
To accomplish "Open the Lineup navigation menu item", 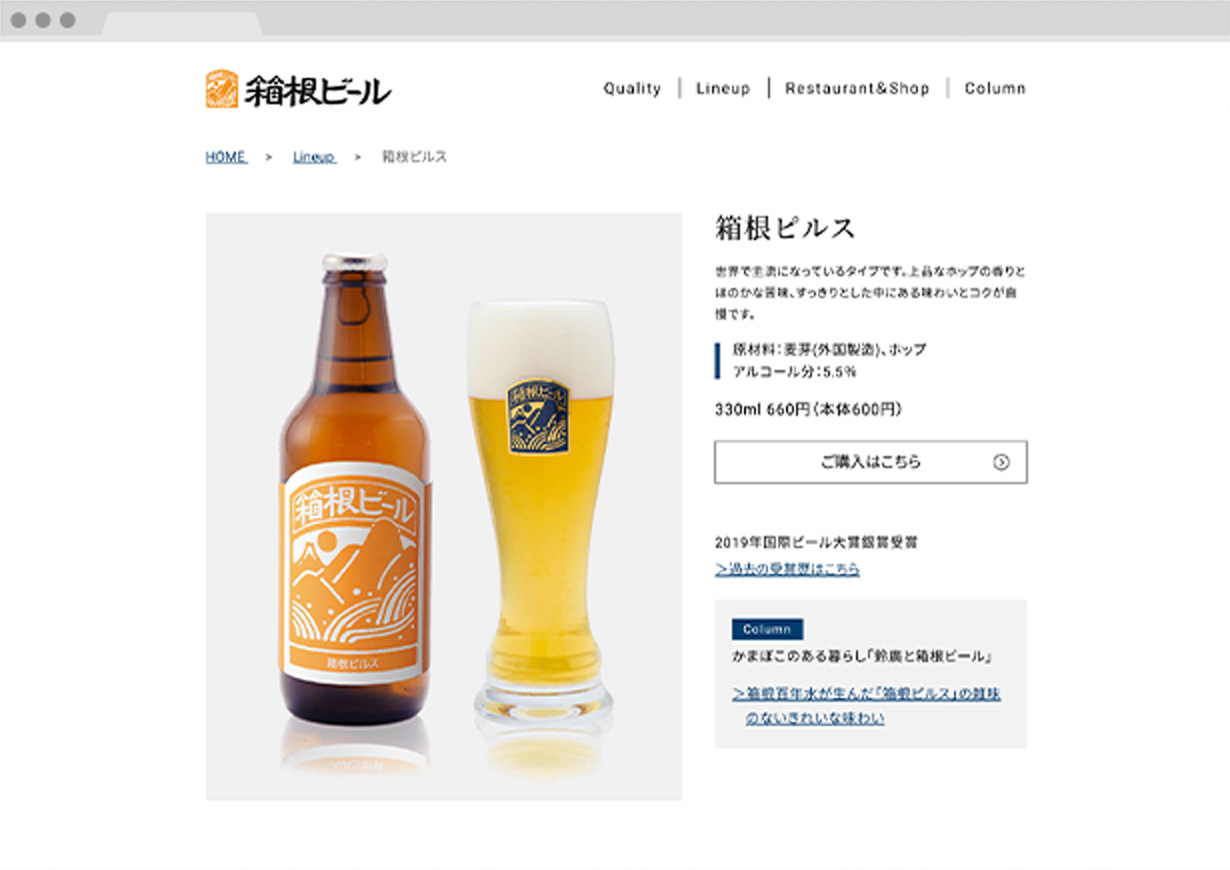I will pyautogui.click(x=723, y=88).
